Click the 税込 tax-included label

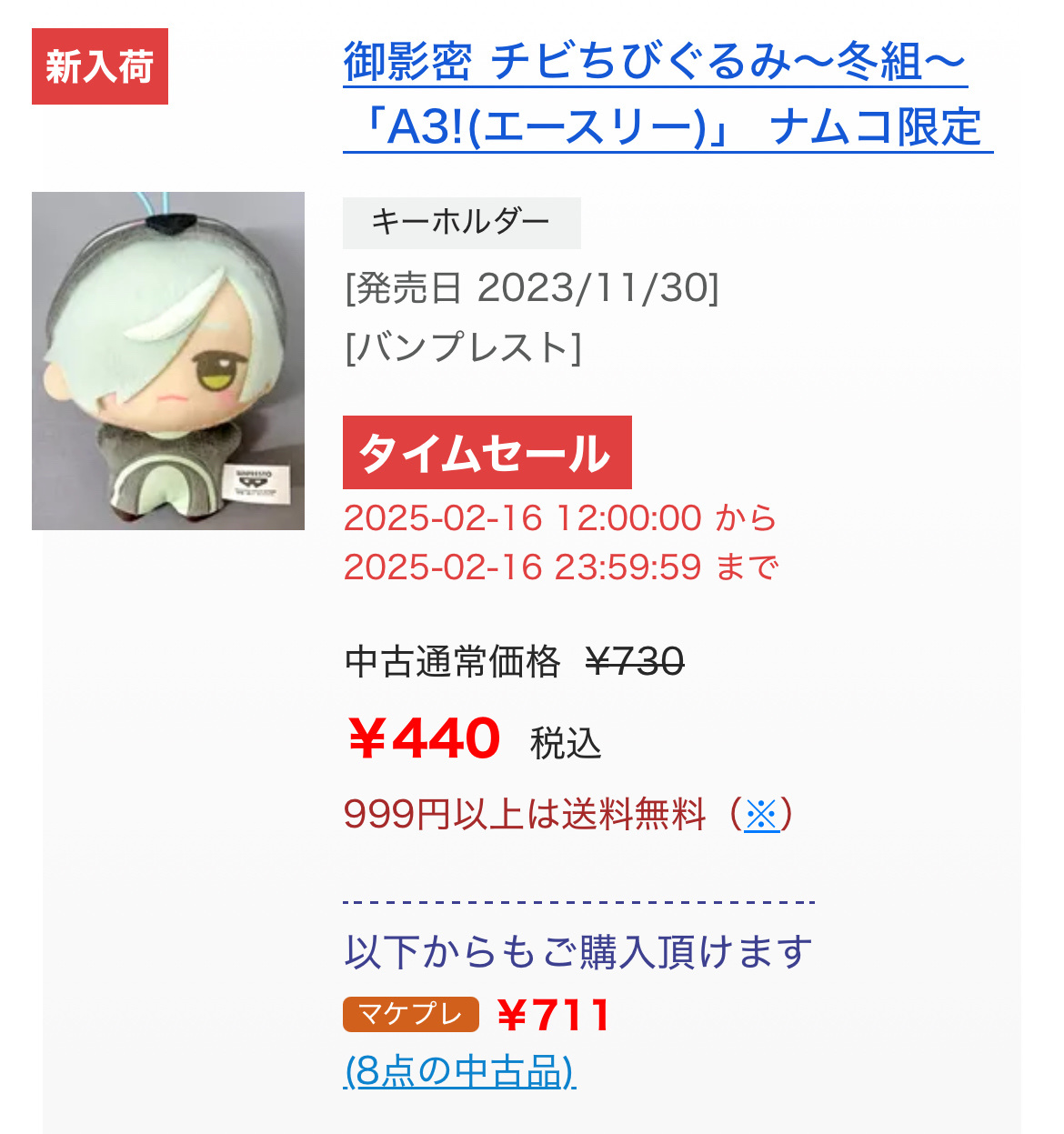(x=566, y=744)
